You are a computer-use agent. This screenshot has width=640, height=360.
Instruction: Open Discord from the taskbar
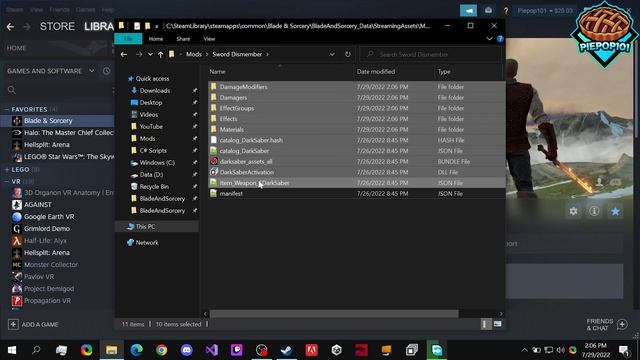coord(187,350)
